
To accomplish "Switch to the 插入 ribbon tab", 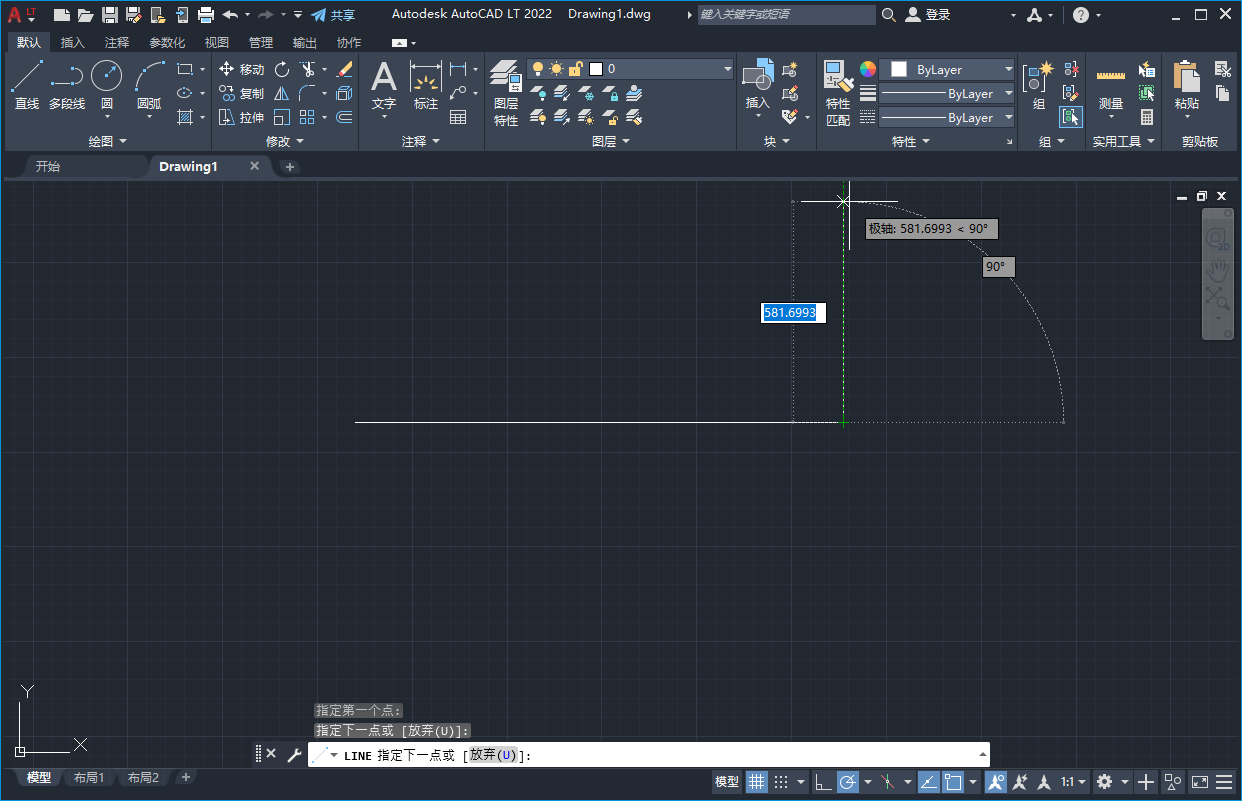I will point(72,42).
